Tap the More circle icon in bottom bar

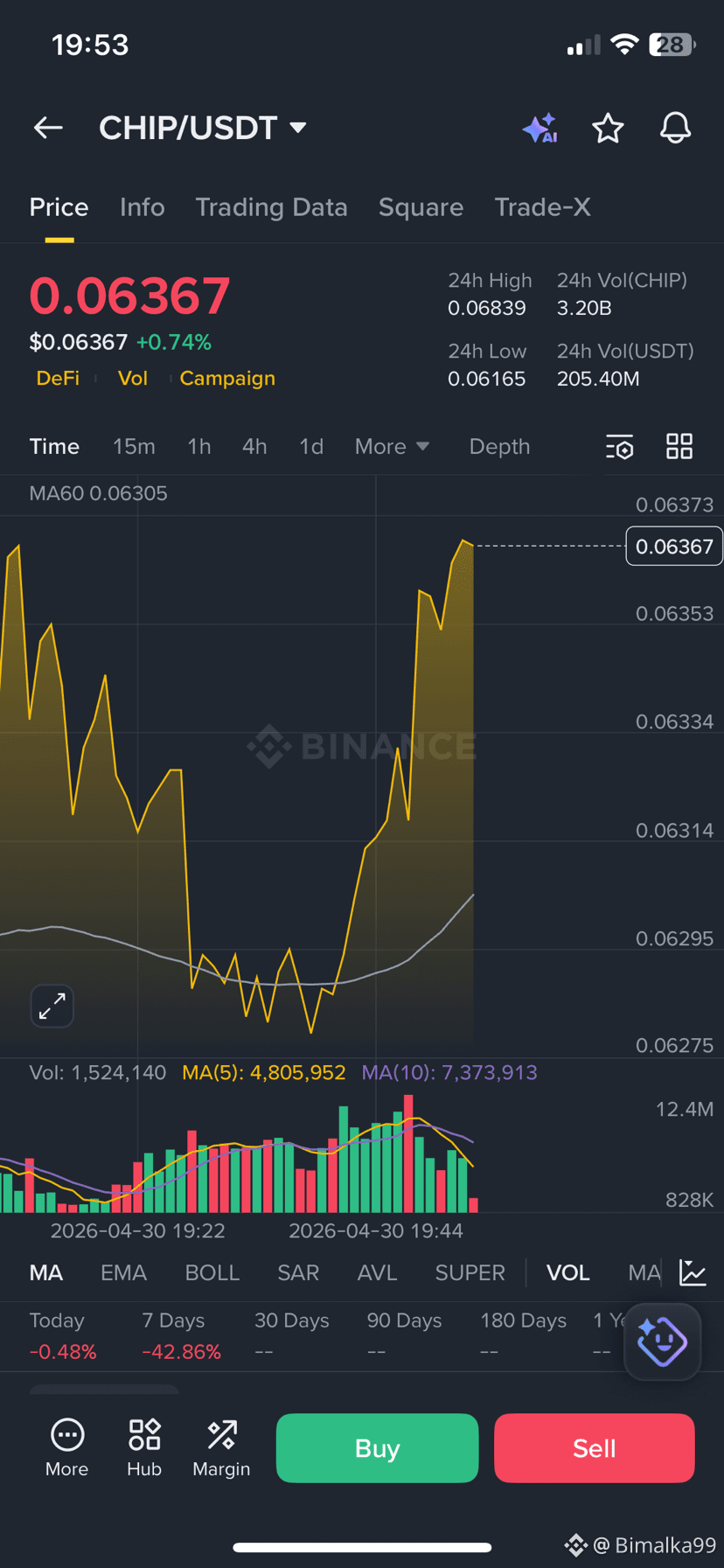point(67,1448)
